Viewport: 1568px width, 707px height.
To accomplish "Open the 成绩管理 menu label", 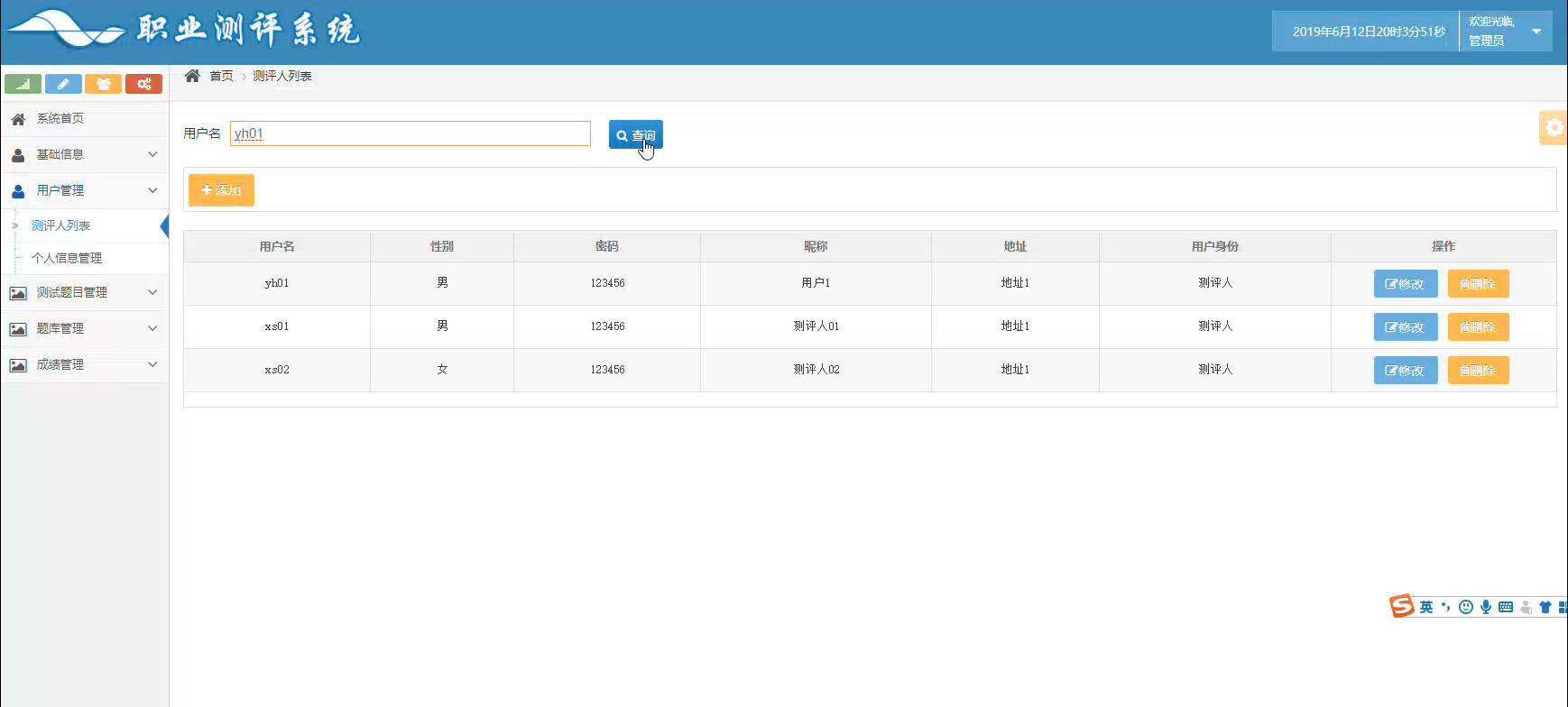I will (x=60, y=364).
